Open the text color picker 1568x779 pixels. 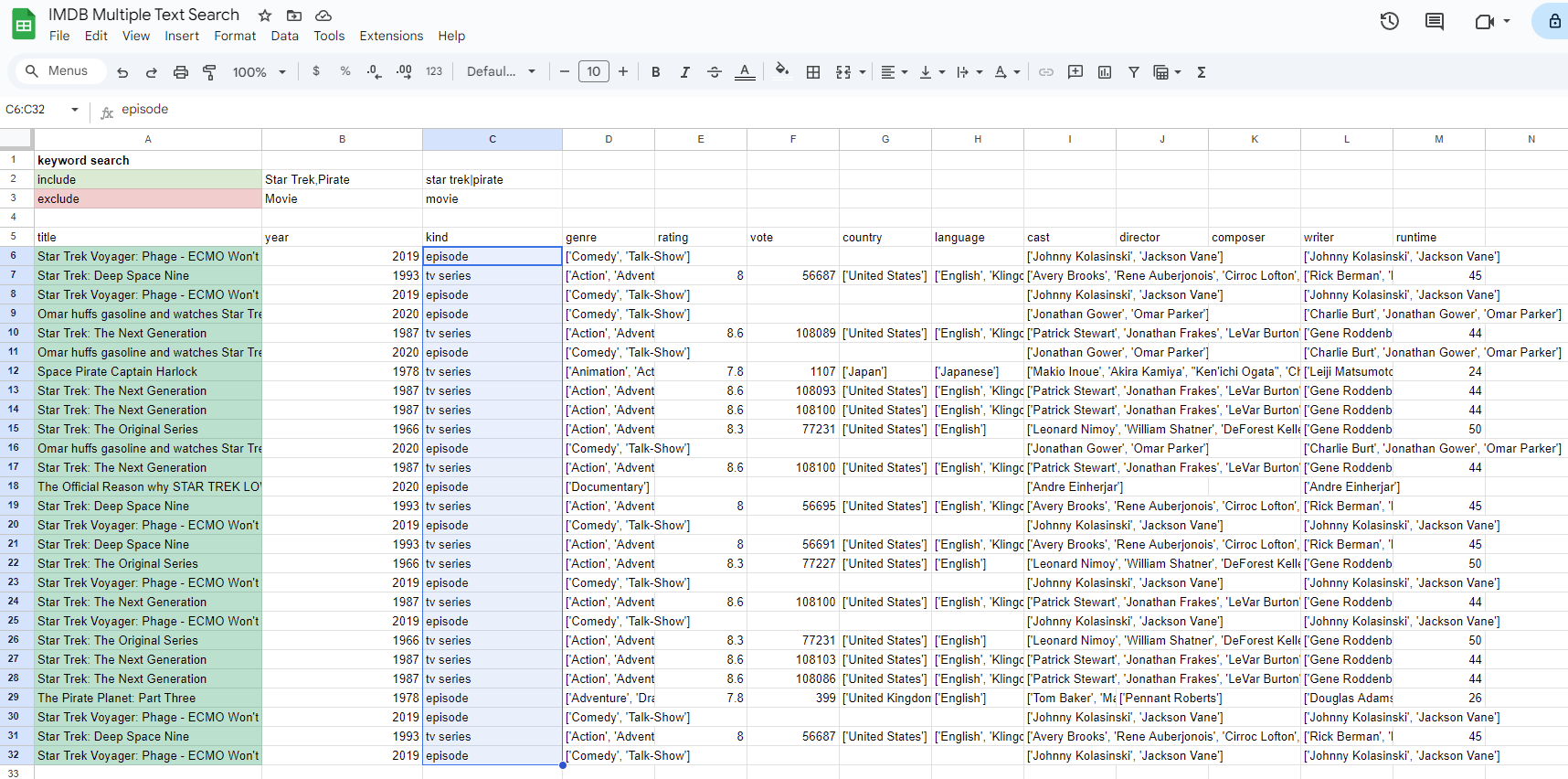tap(745, 72)
